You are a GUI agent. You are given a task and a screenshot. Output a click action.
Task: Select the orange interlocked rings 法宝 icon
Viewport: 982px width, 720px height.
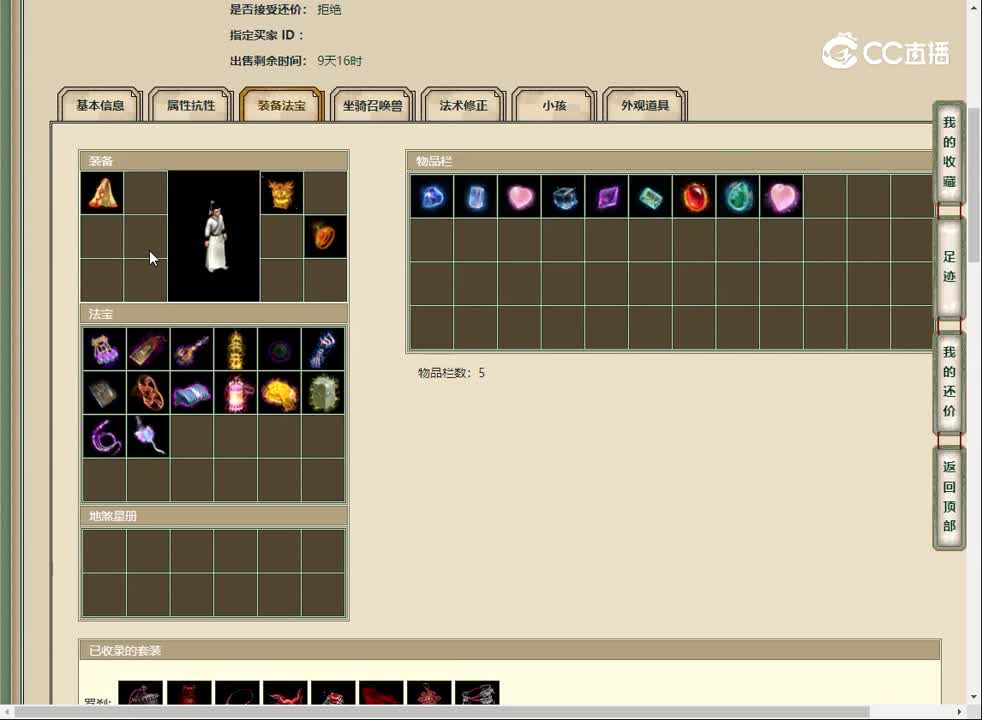click(x=148, y=393)
